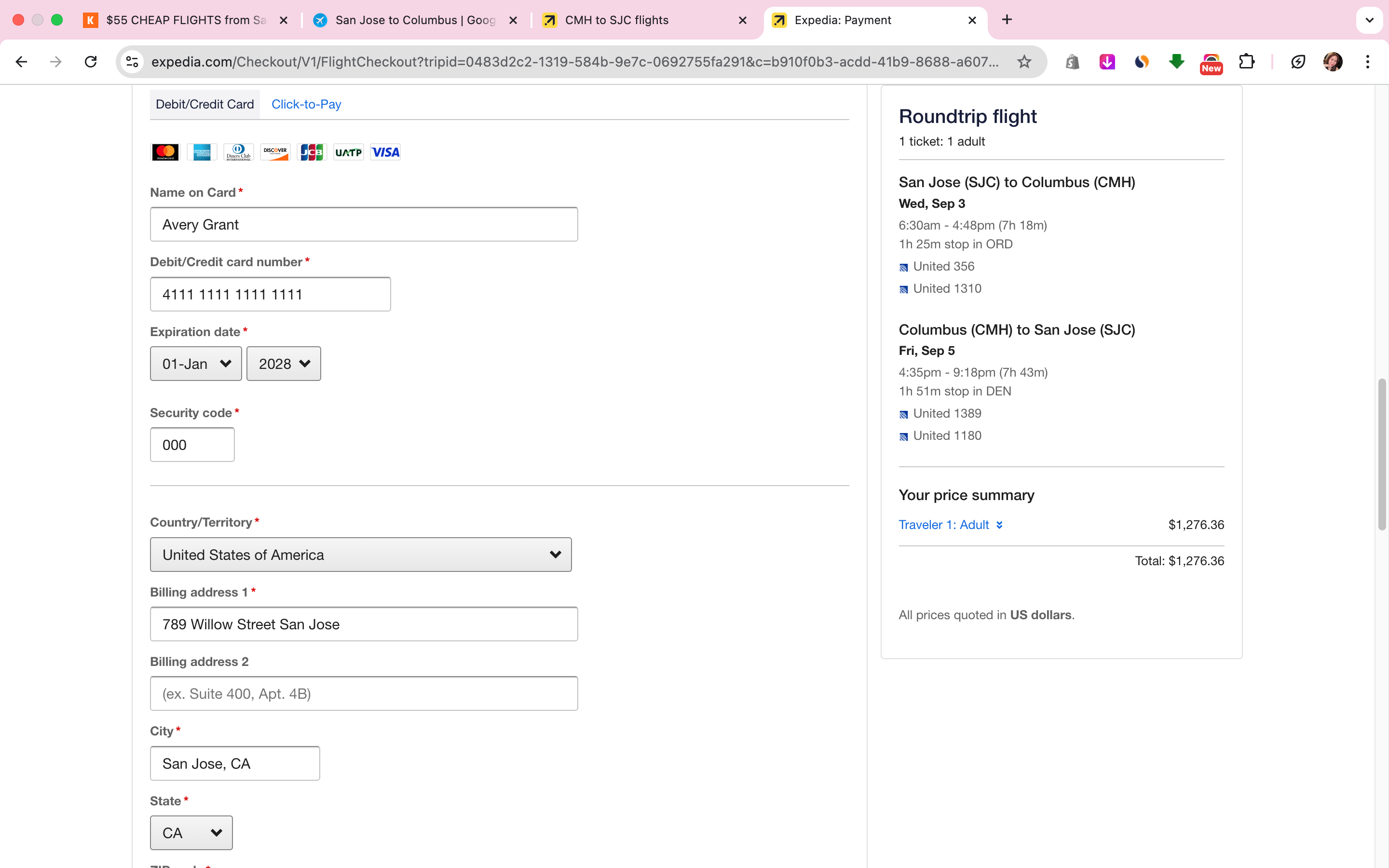Open the Chrome extensions puzzle icon
Viewport: 1389px width, 868px height.
[x=1246, y=61]
